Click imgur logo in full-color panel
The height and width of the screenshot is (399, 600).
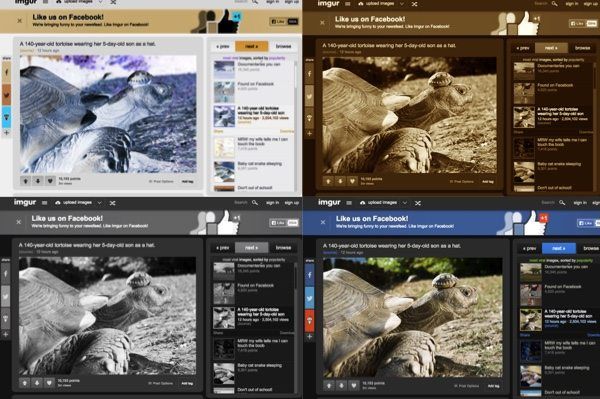coord(329,202)
